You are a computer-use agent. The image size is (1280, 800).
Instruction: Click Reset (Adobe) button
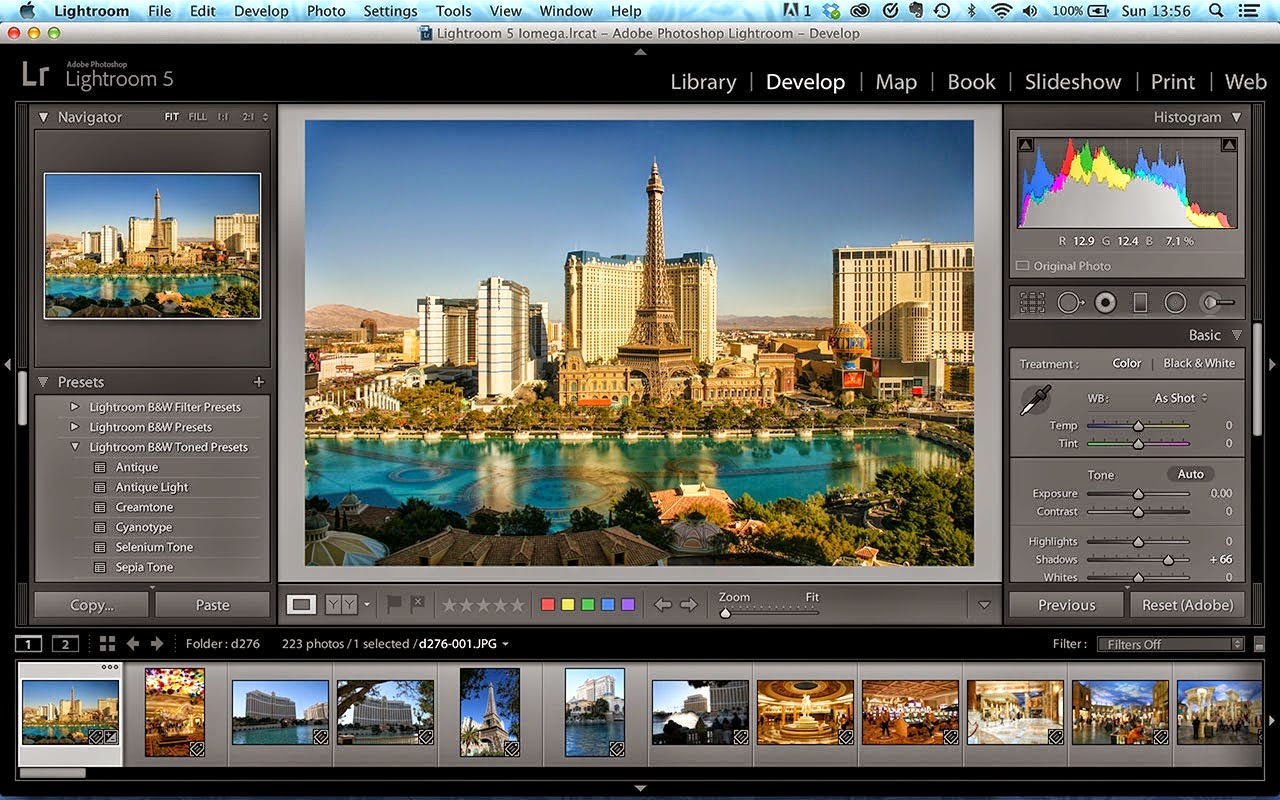(x=1188, y=605)
